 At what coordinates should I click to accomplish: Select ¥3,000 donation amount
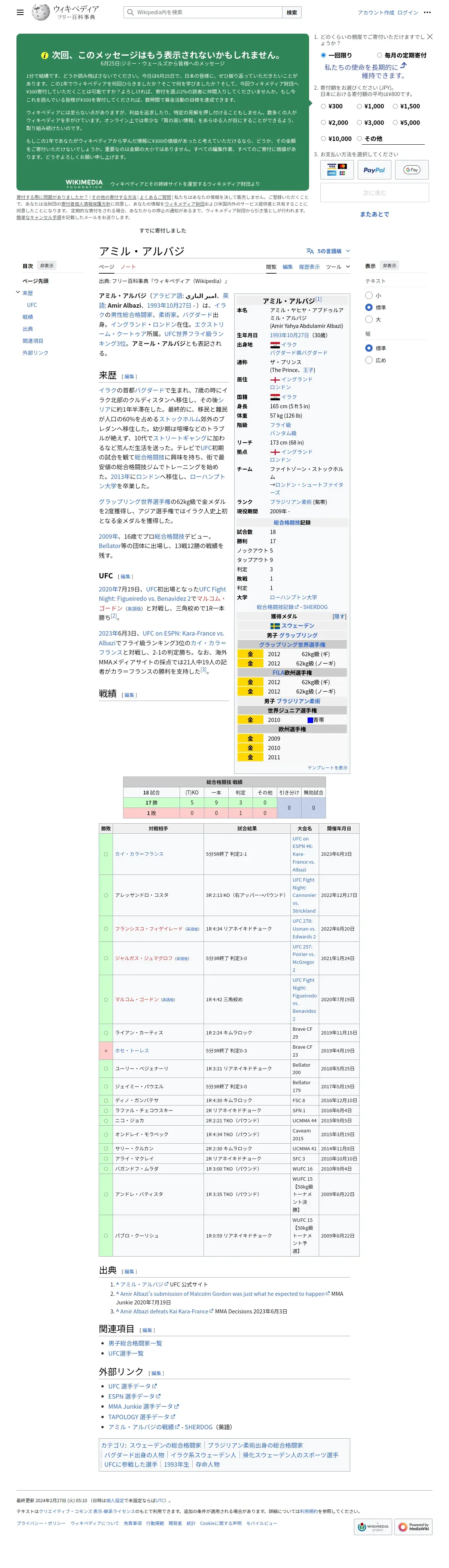click(x=360, y=123)
